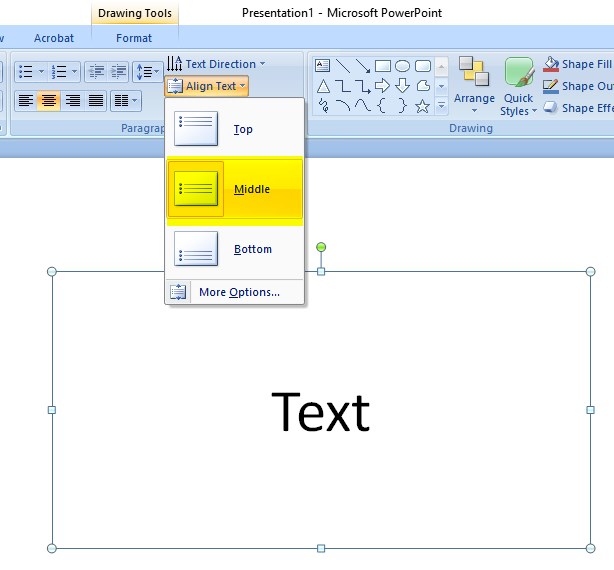Click the Numbering list icon
Screen dimensions: 614x570
click(59, 72)
